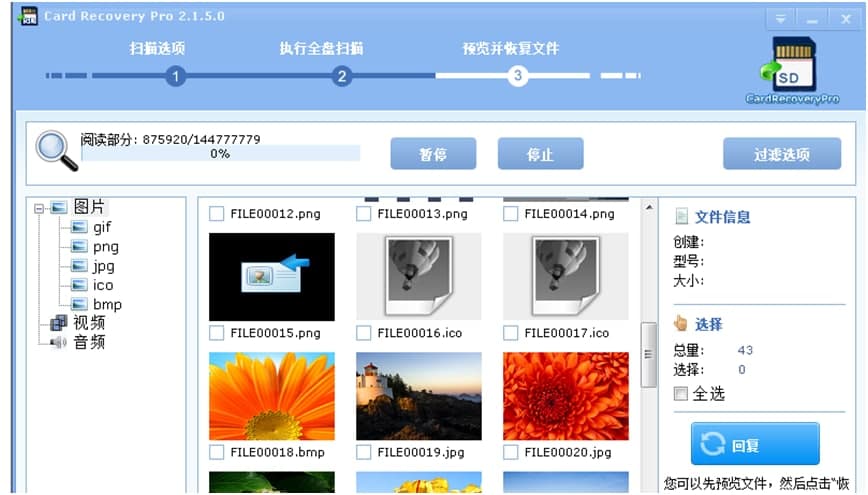
Task: Click the 总量 value 43
Action: pos(745,350)
